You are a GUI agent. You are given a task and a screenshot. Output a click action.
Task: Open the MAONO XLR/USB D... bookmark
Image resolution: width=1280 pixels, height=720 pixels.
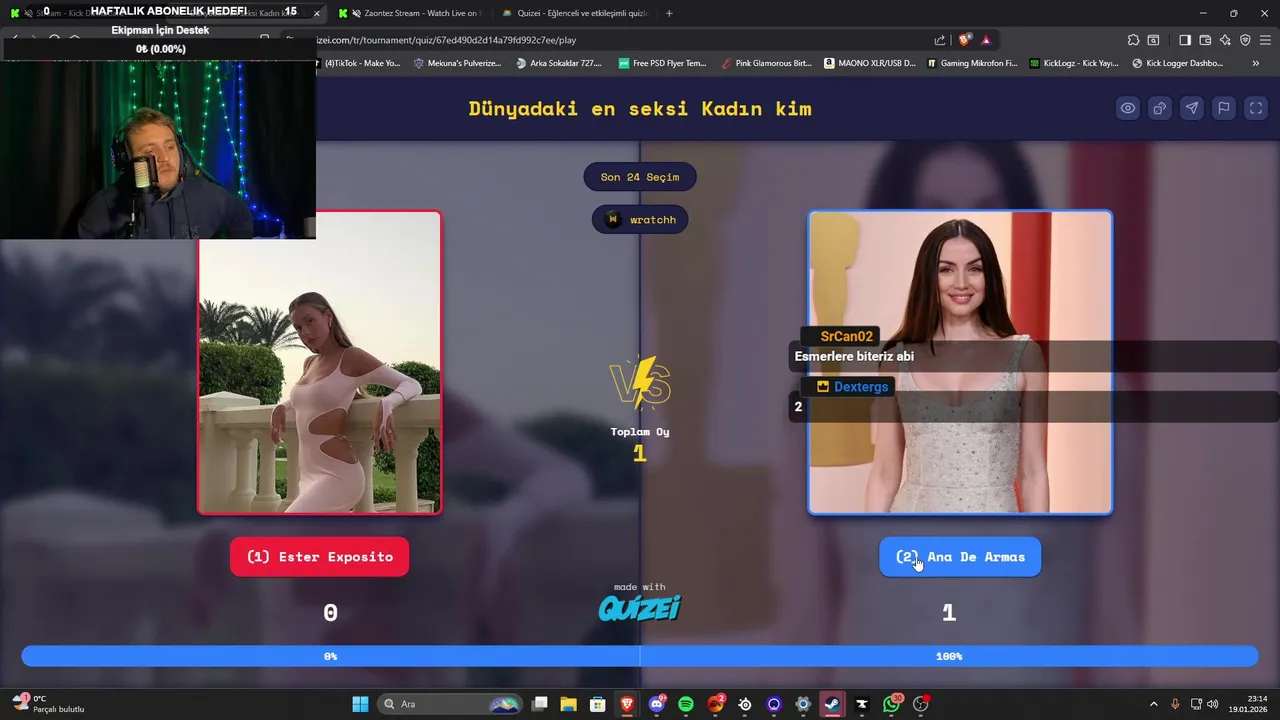coord(870,63)
